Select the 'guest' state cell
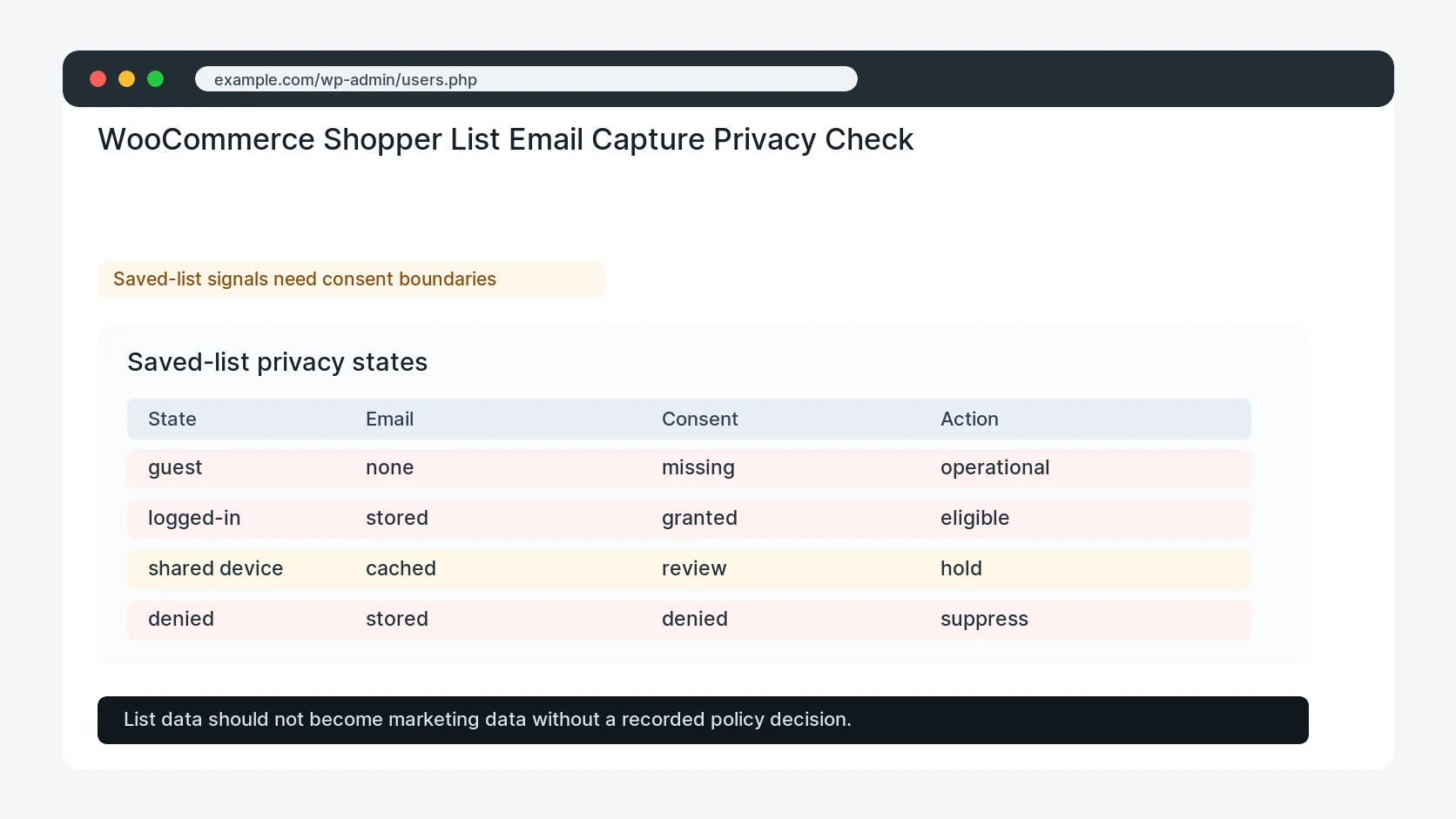The width and height of the screenshot is (1456, 819). [175, 468]
